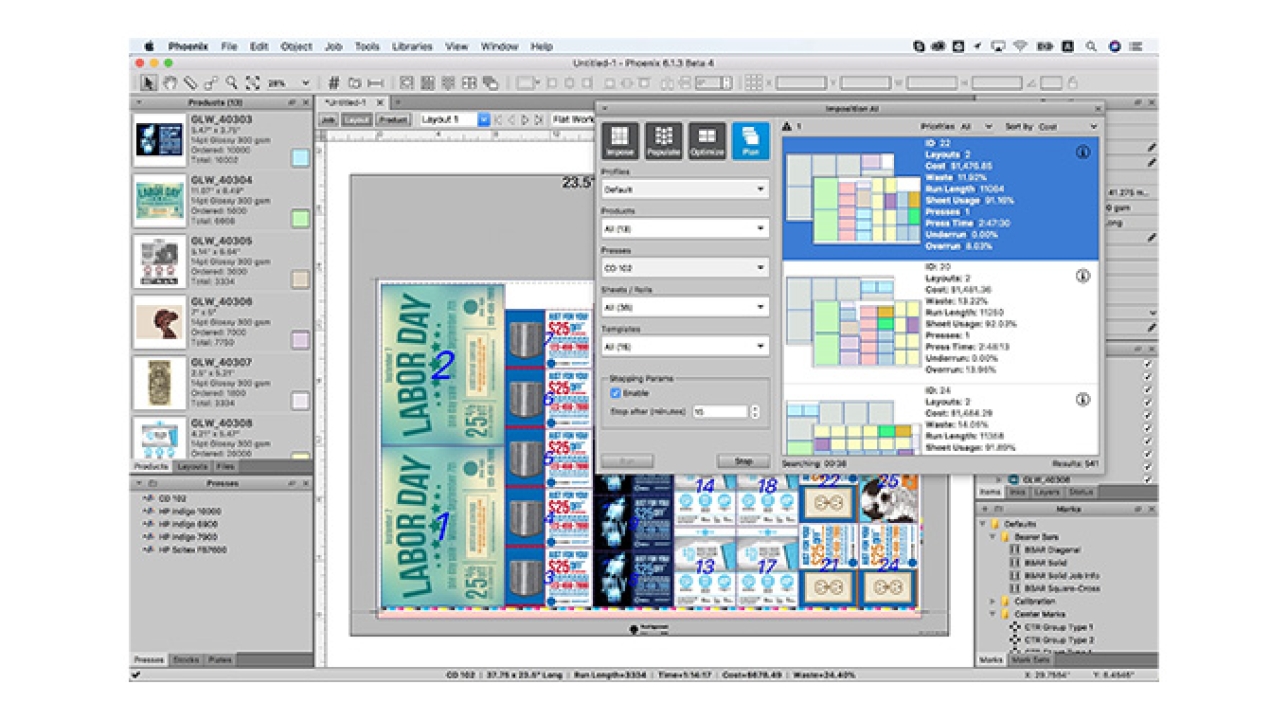The height and width of the screenshot is (720, 1280).
Task: Open the Apple menu
Action: click(150, 46)
